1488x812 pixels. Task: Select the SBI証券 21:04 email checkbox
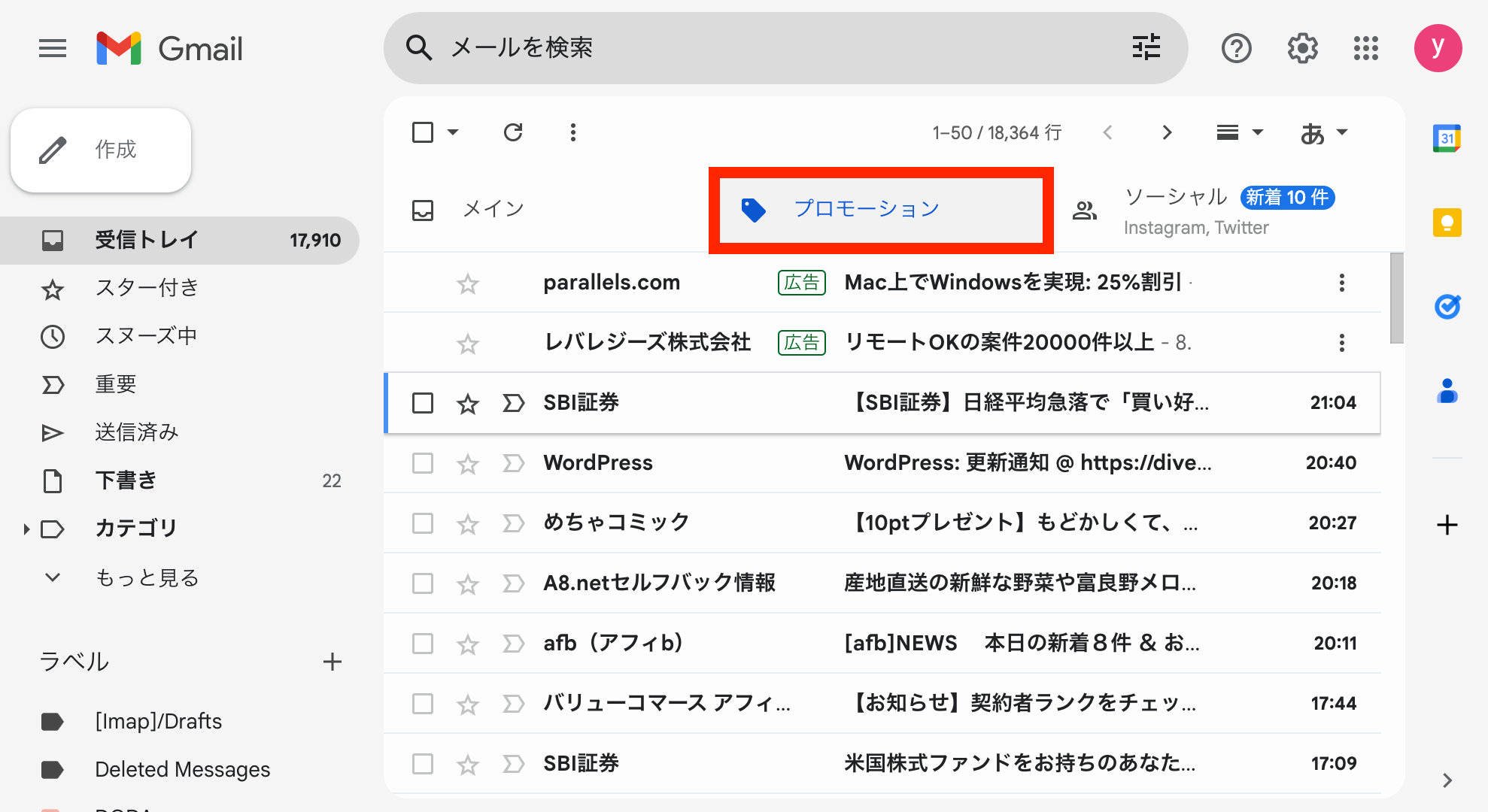pos(423,403)
